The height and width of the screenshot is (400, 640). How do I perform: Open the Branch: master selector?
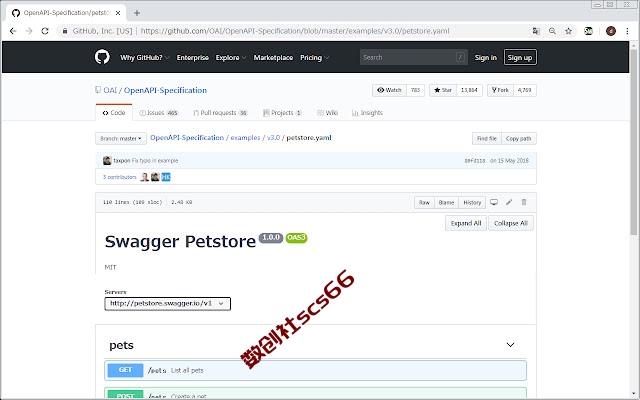[x=120, y=138]
